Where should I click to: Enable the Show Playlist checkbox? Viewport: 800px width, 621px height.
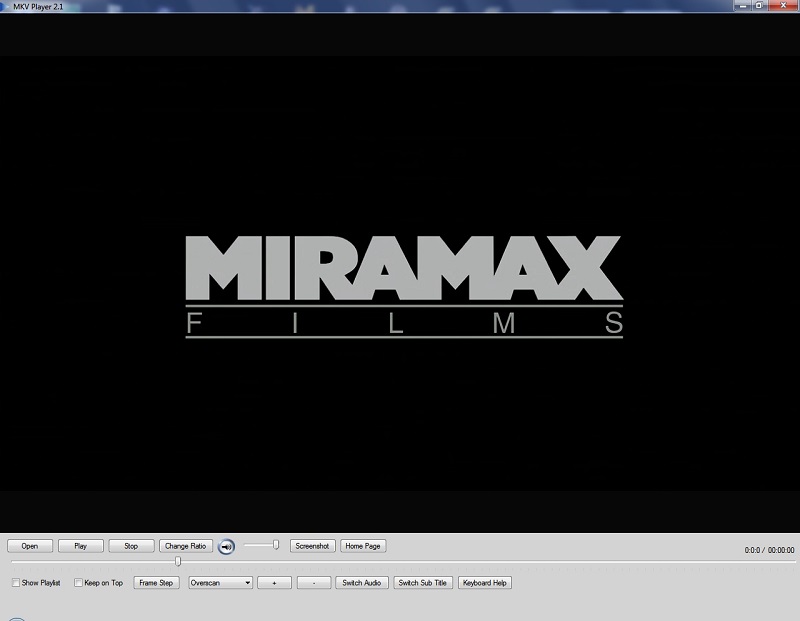(16, 583)
